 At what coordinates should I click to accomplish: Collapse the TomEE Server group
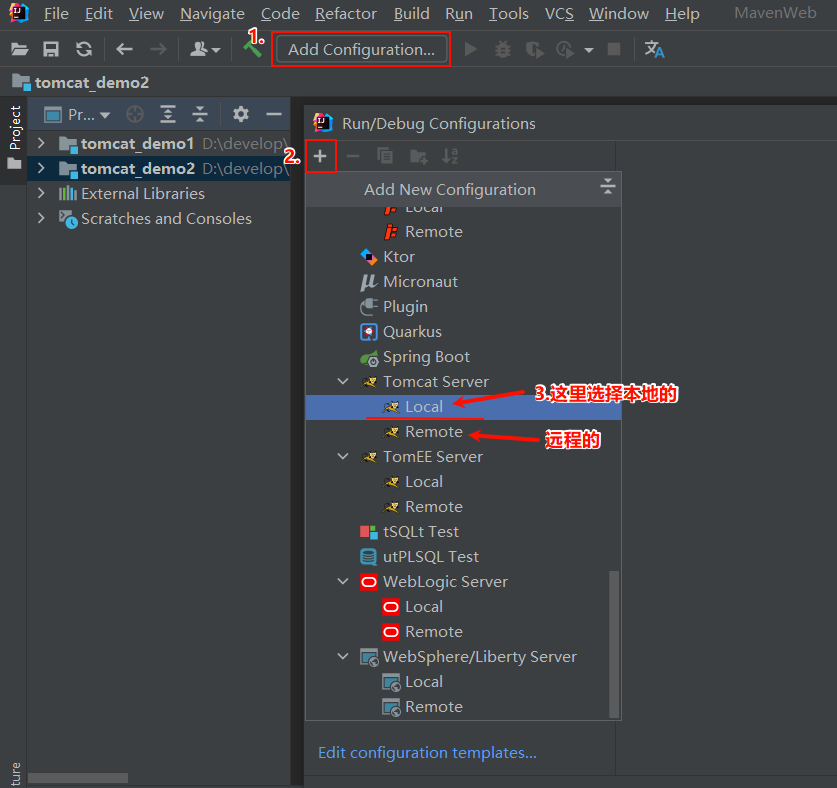tap(343, 456)
